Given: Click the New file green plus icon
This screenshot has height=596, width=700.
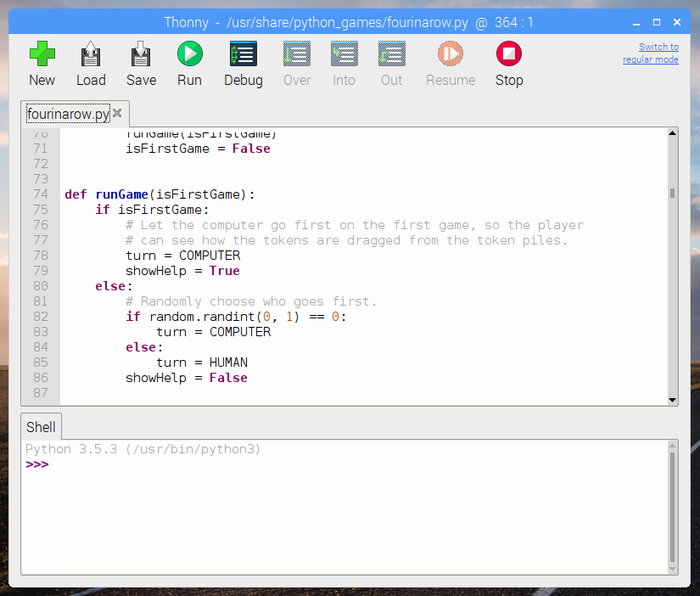Looking at the screenshot, I should coord(42,55).
